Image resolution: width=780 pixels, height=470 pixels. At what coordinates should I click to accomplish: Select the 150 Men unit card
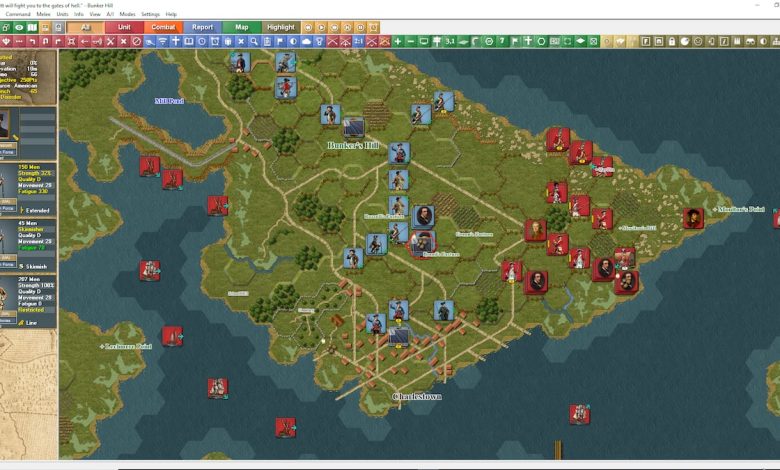(x=28, y=189)
